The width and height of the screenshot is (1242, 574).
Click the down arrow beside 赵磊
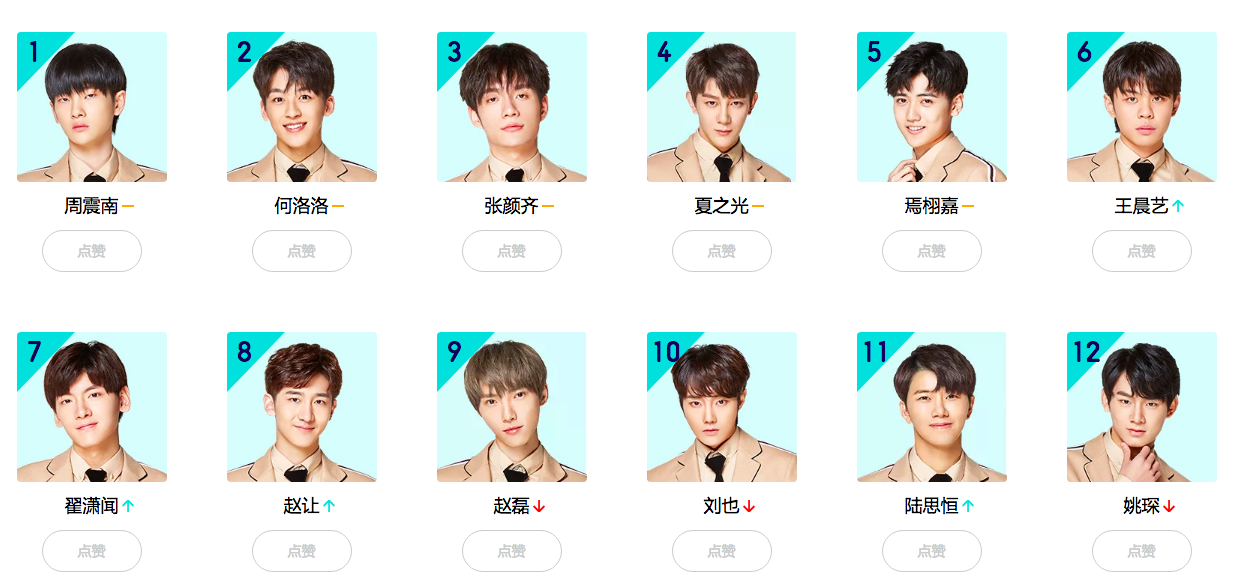click(540, 507)
